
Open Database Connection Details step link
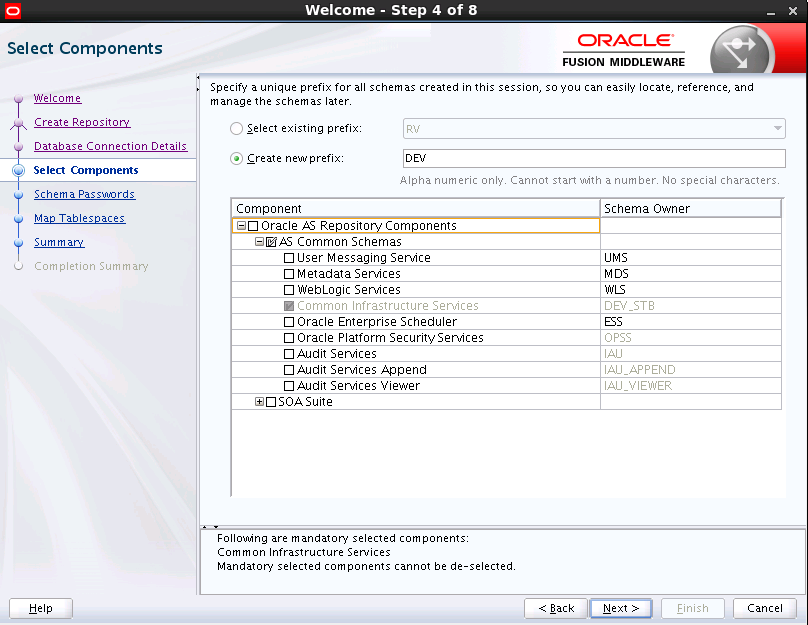110,146
